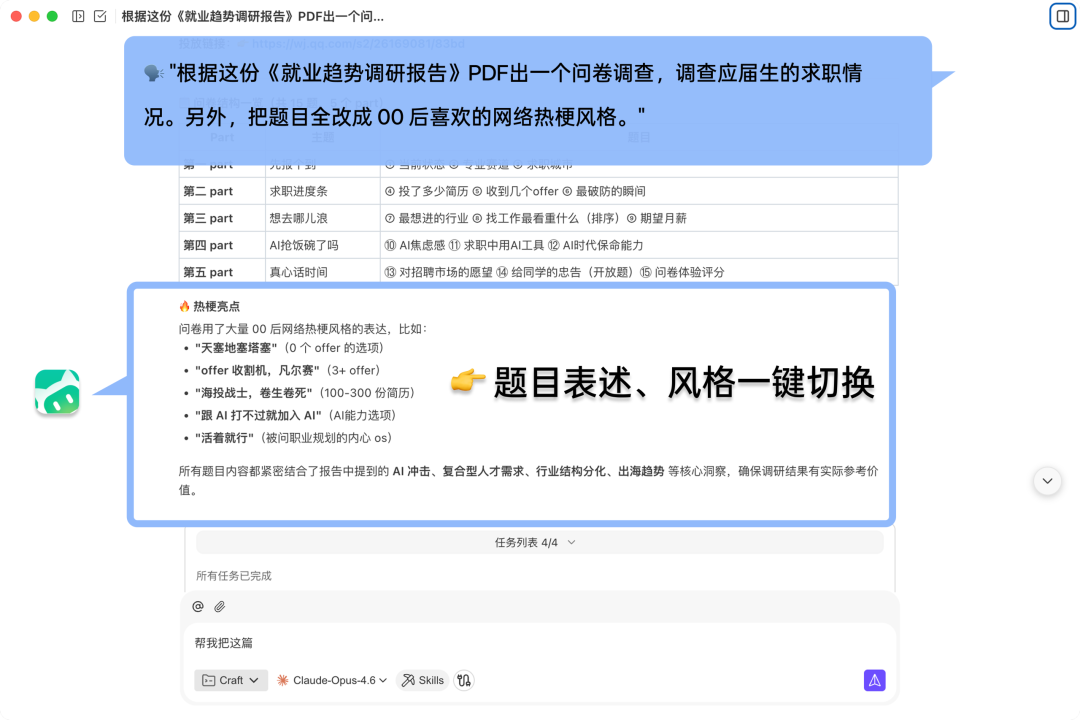
Task: Click the 问卷用了大量 00 后网络热梗 sentence
Action: coord(303,329)
